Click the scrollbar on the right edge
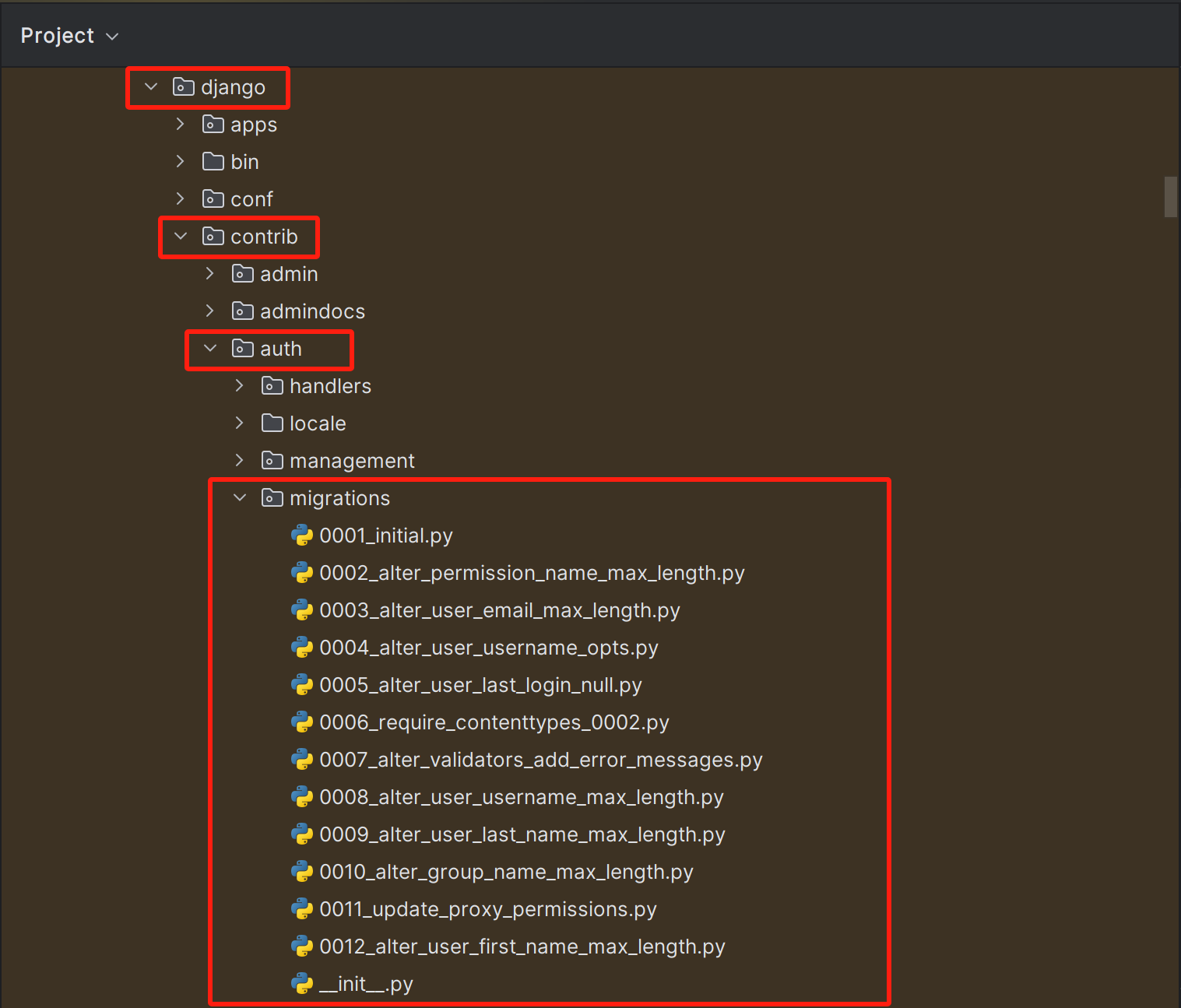This screenshot has height=1008, width=1181. click(1170, 196)
